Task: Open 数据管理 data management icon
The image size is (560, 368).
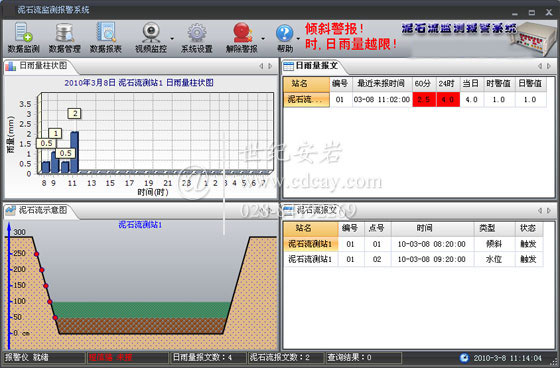Action: click(65, 38)
